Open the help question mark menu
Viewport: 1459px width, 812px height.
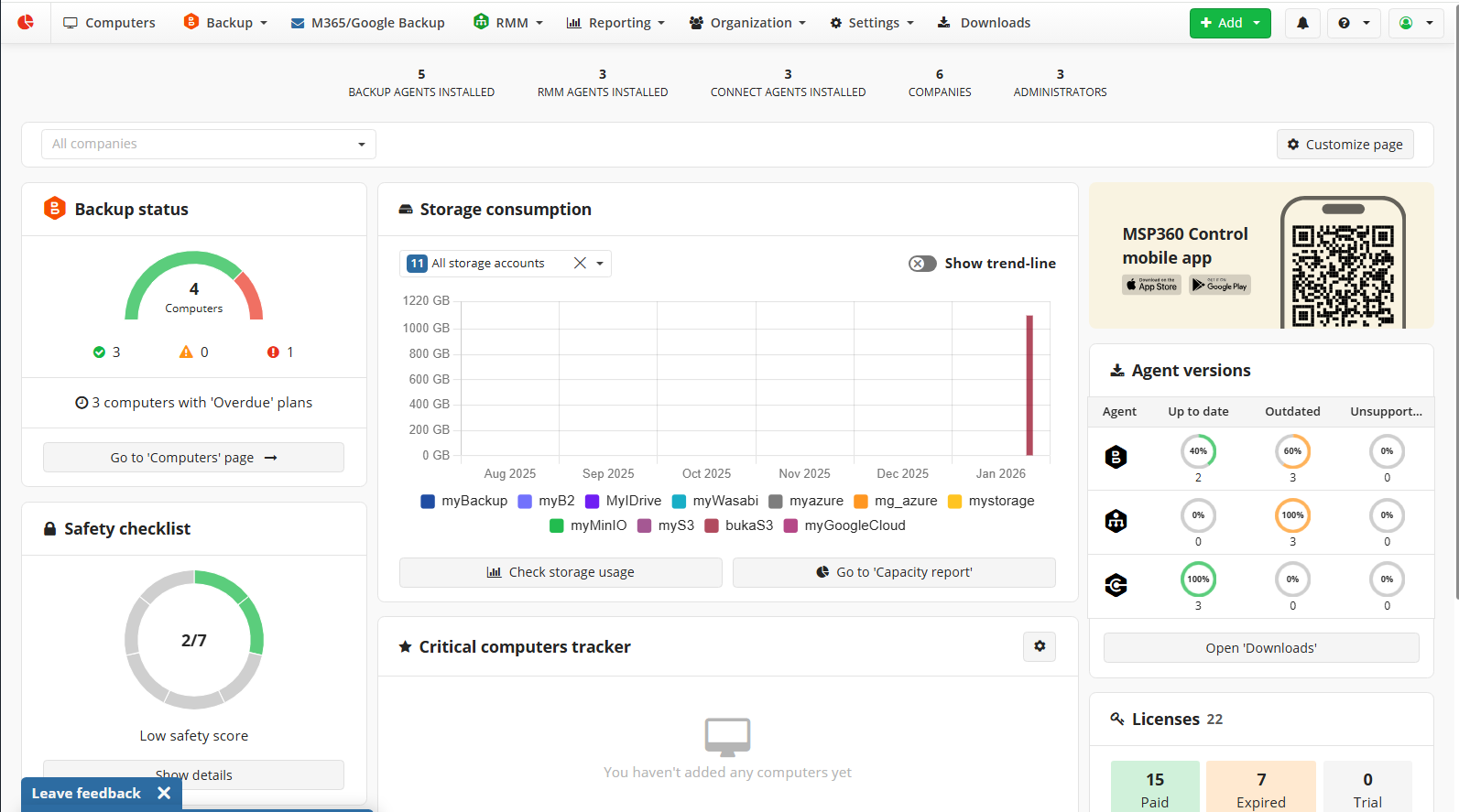click(1353, 23)
